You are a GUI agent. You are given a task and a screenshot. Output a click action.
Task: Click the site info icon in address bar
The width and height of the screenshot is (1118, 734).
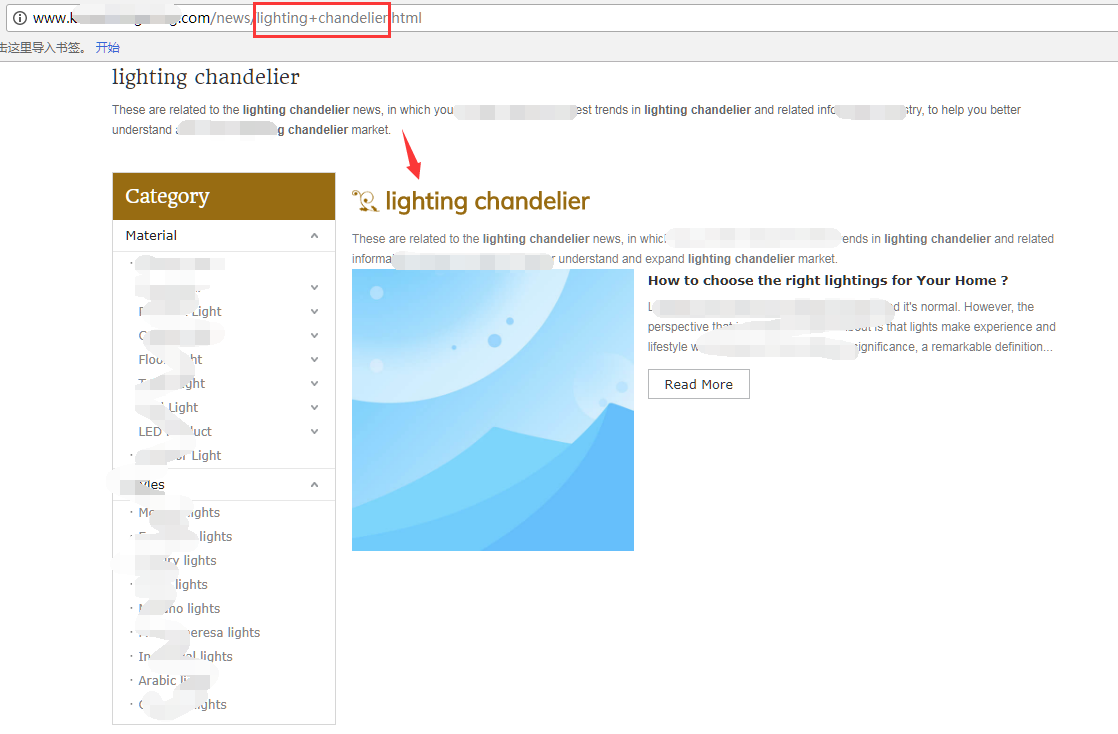click(19, 18)
